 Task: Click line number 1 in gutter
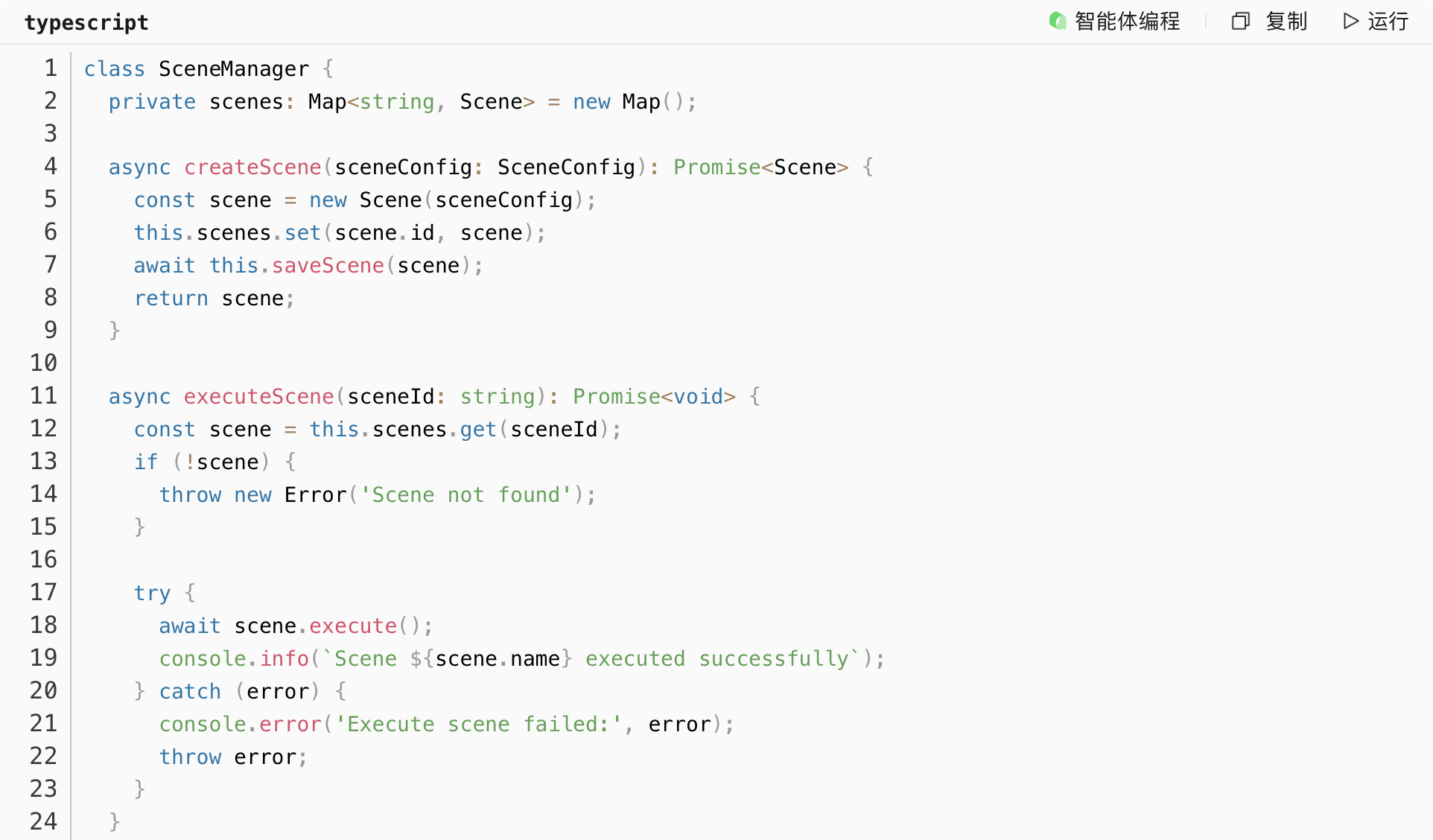[x=50, y=69]
